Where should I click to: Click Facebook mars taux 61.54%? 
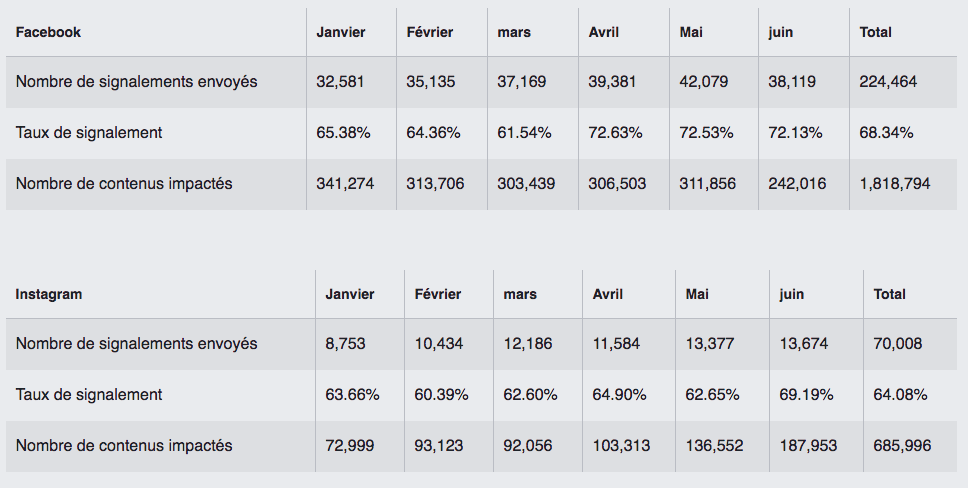point(524,133)
